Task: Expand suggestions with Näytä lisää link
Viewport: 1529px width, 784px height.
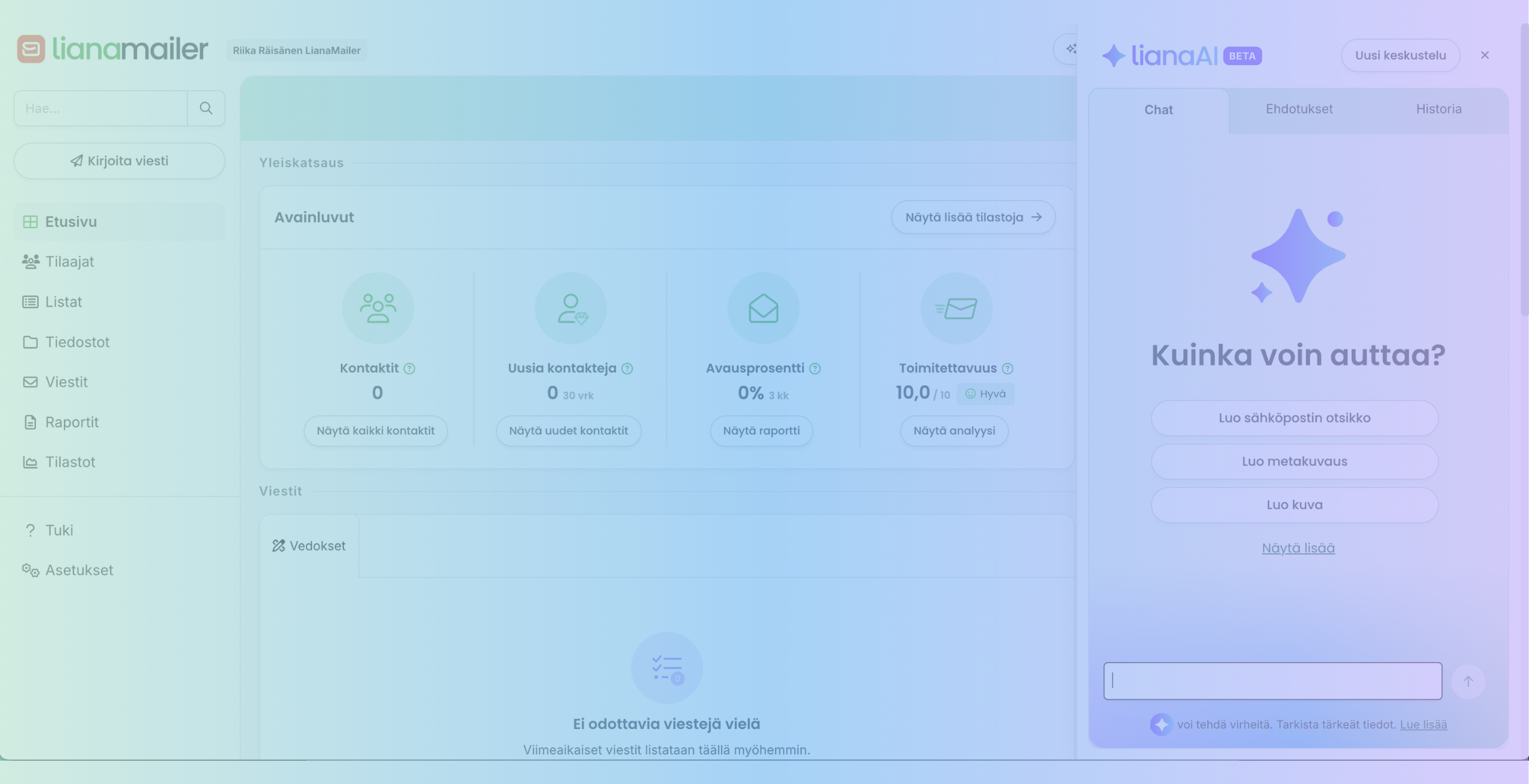Action: (x=1298, y=548)
